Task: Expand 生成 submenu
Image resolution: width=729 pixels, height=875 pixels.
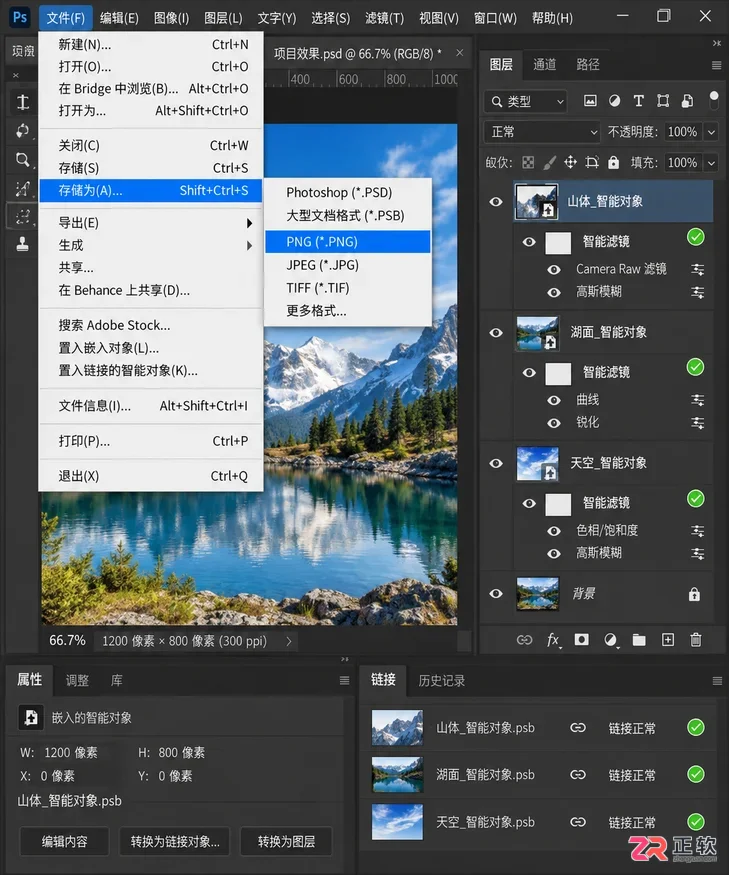Action: pyautogui.click(x=249, y=246)
